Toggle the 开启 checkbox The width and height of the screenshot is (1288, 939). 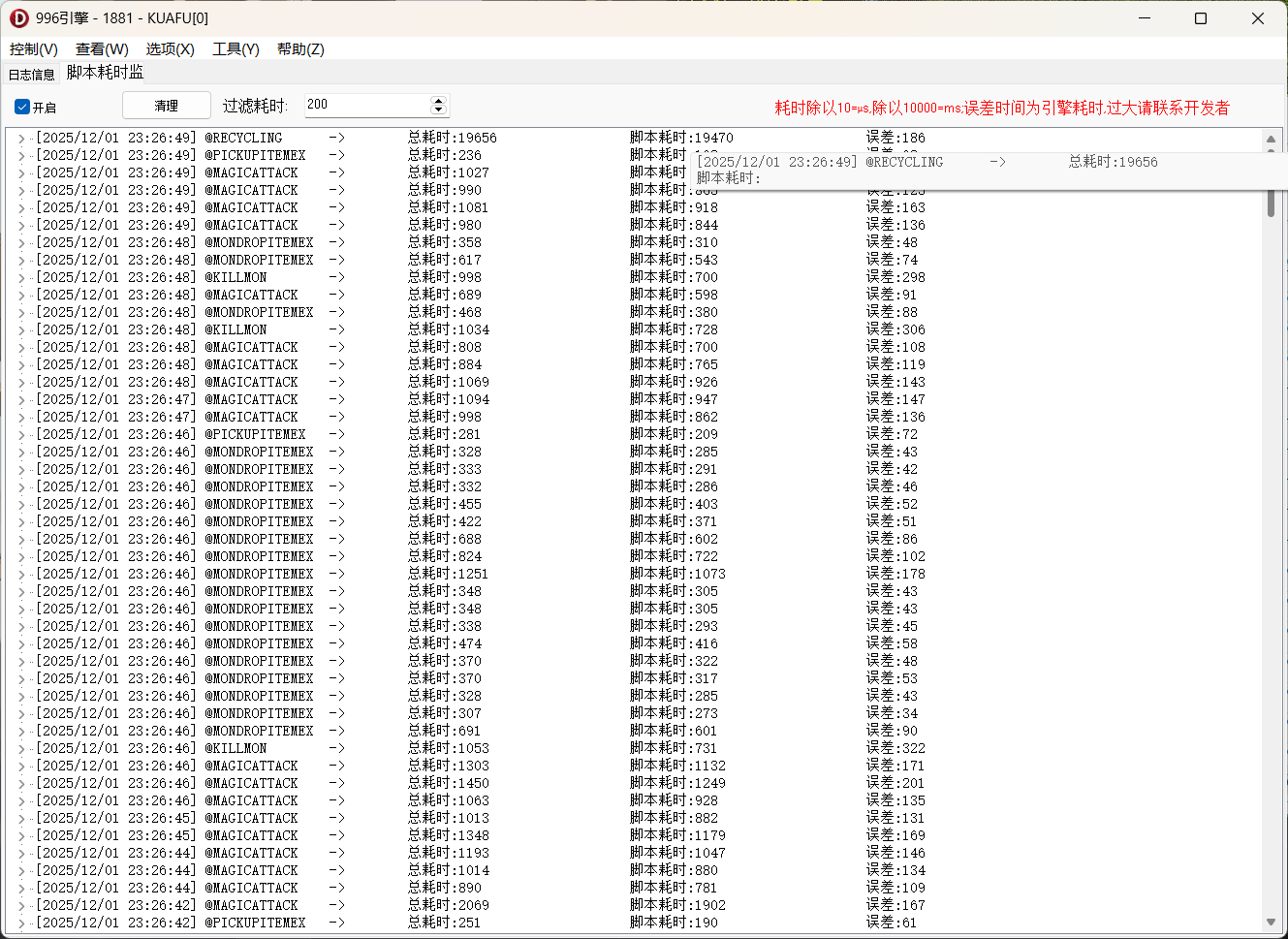point(22,107)
